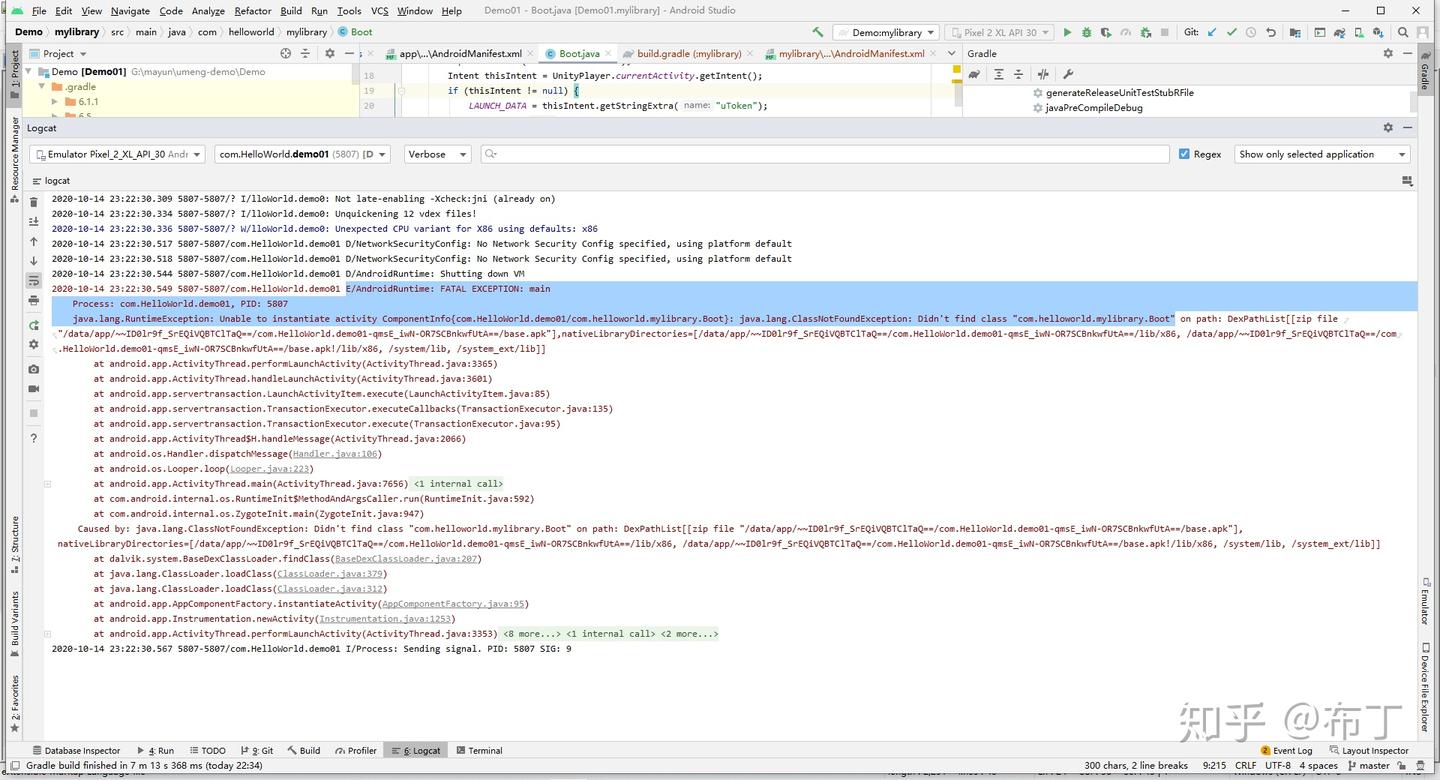The width and height of the screenshot is (1440, 780).
Task: Click the print logcat icon
Action: tap(34, 300)
